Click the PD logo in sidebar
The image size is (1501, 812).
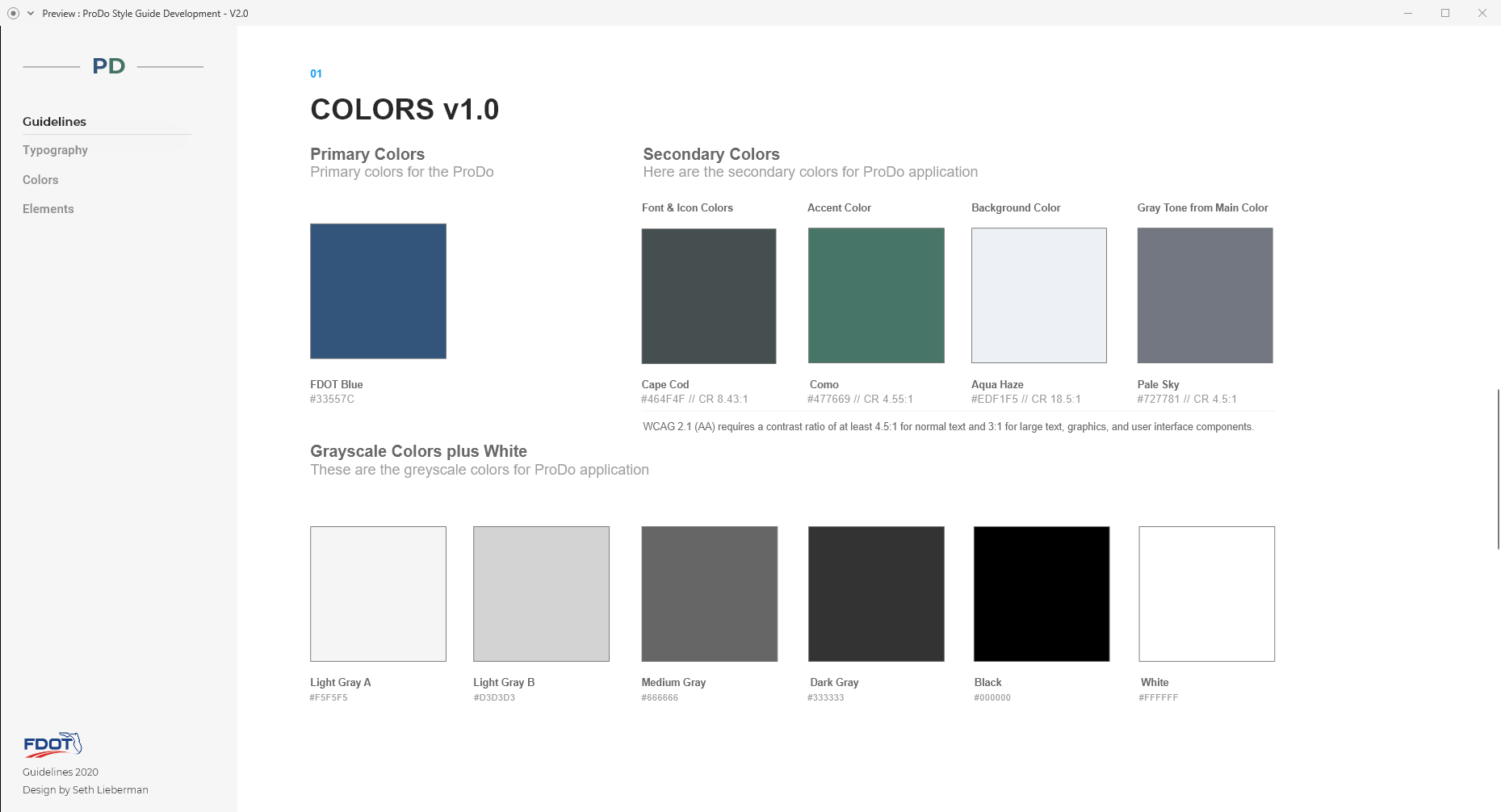[x=109, y=66]
